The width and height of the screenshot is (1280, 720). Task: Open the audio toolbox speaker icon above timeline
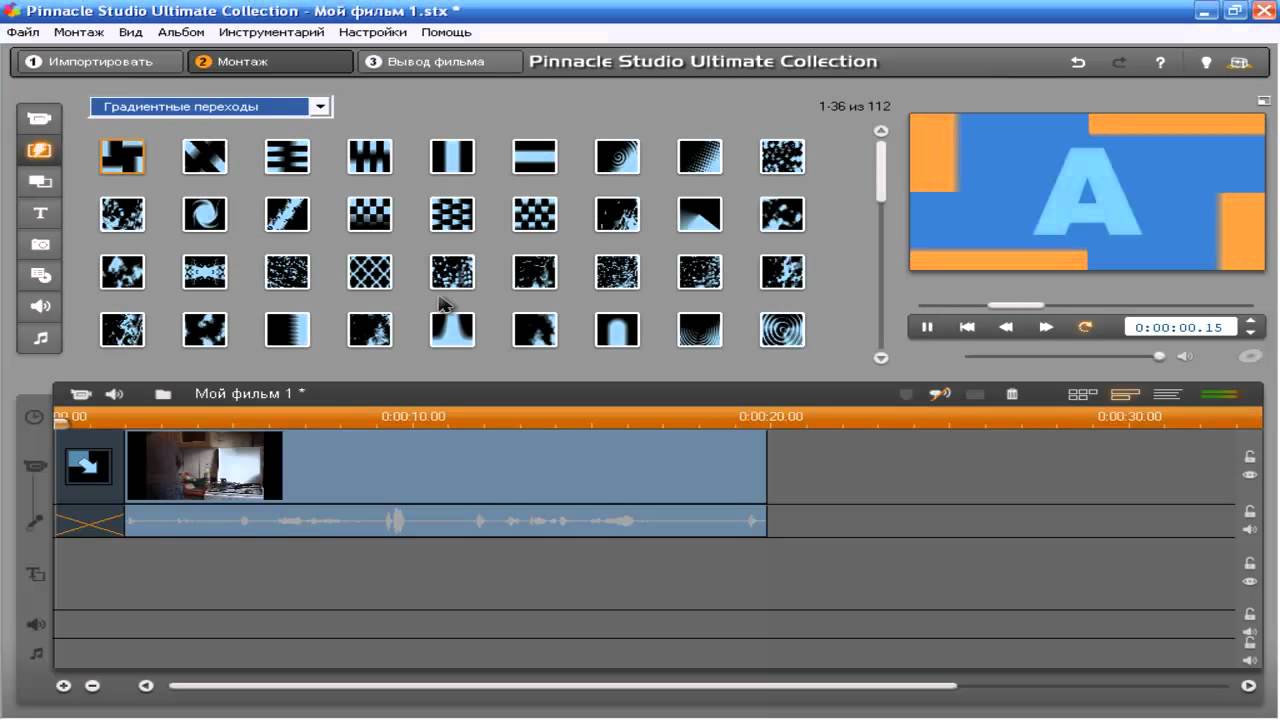click(x=115, y=394)
